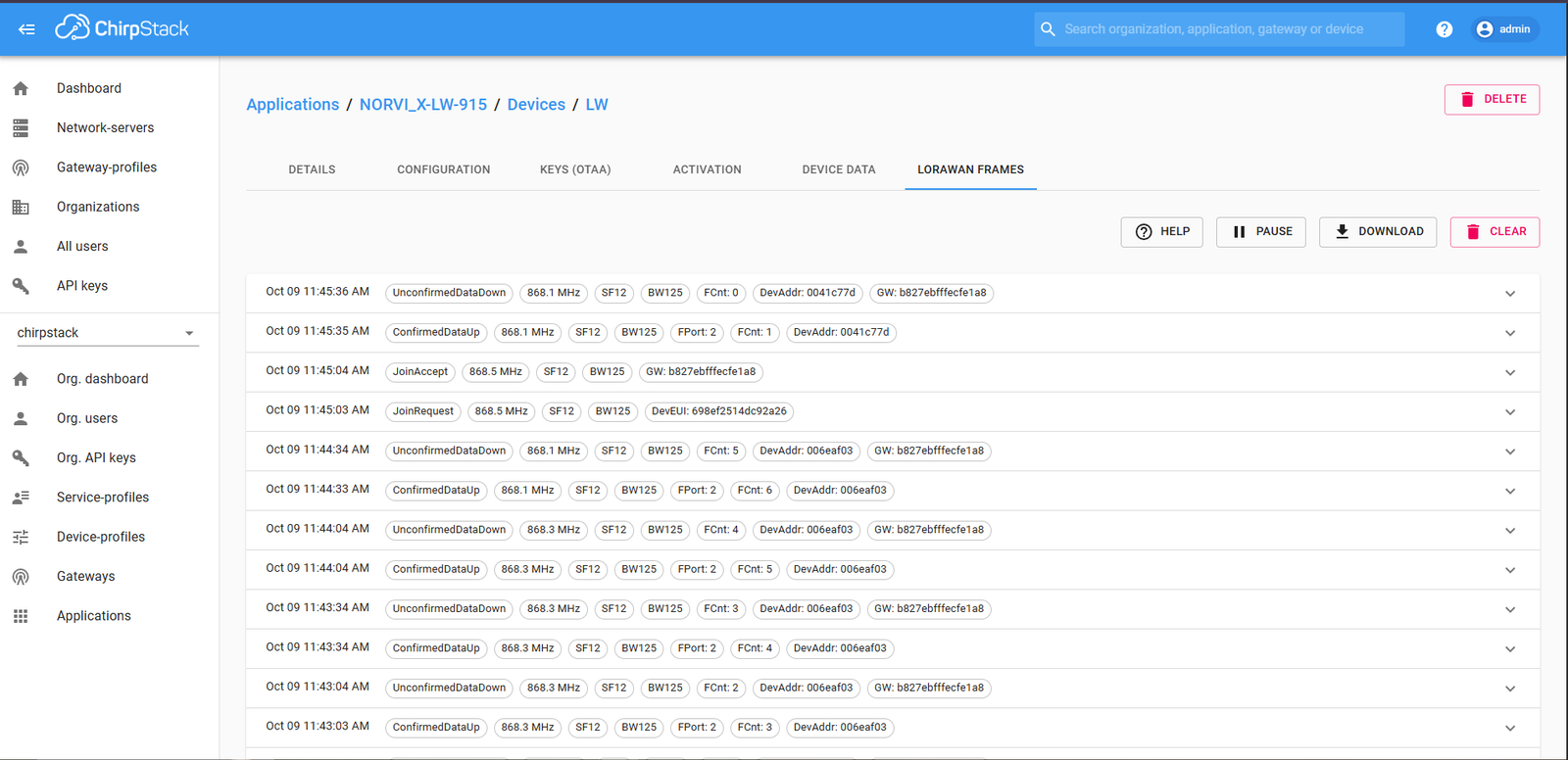
Task: Switch to the CONFIGURATION tab
Action: point(444,169)
